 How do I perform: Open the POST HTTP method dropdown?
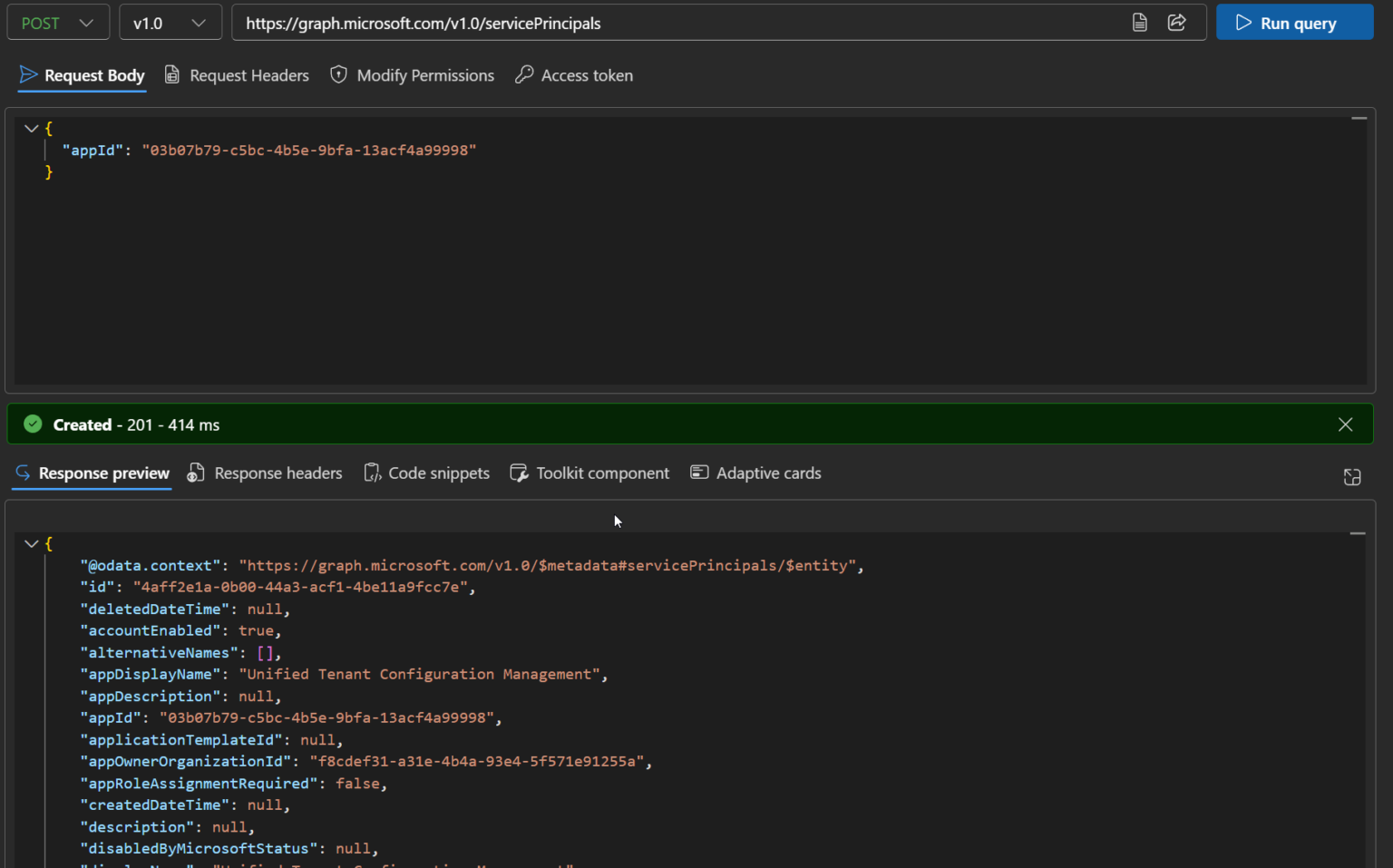pos(57,23)
